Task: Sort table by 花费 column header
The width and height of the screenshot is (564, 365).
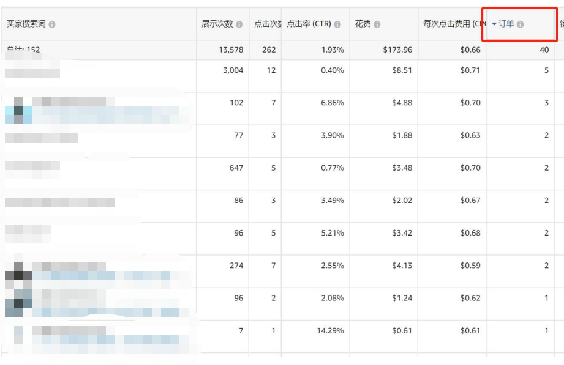Action: pos(362,24)
